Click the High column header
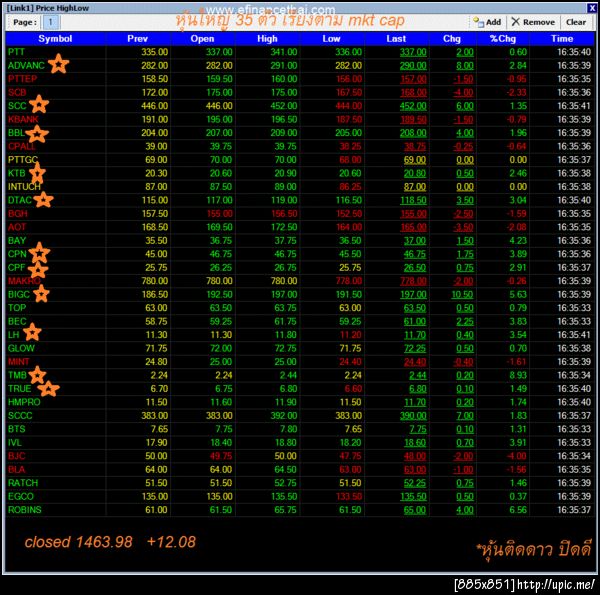Screen dimensions: 600x595 267,39
